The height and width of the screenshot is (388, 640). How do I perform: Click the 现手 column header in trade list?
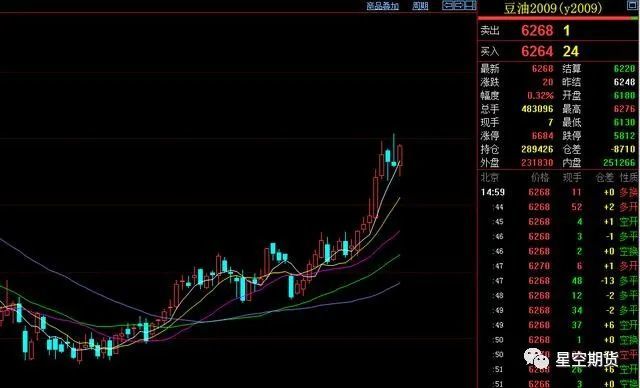pos(572,177)
